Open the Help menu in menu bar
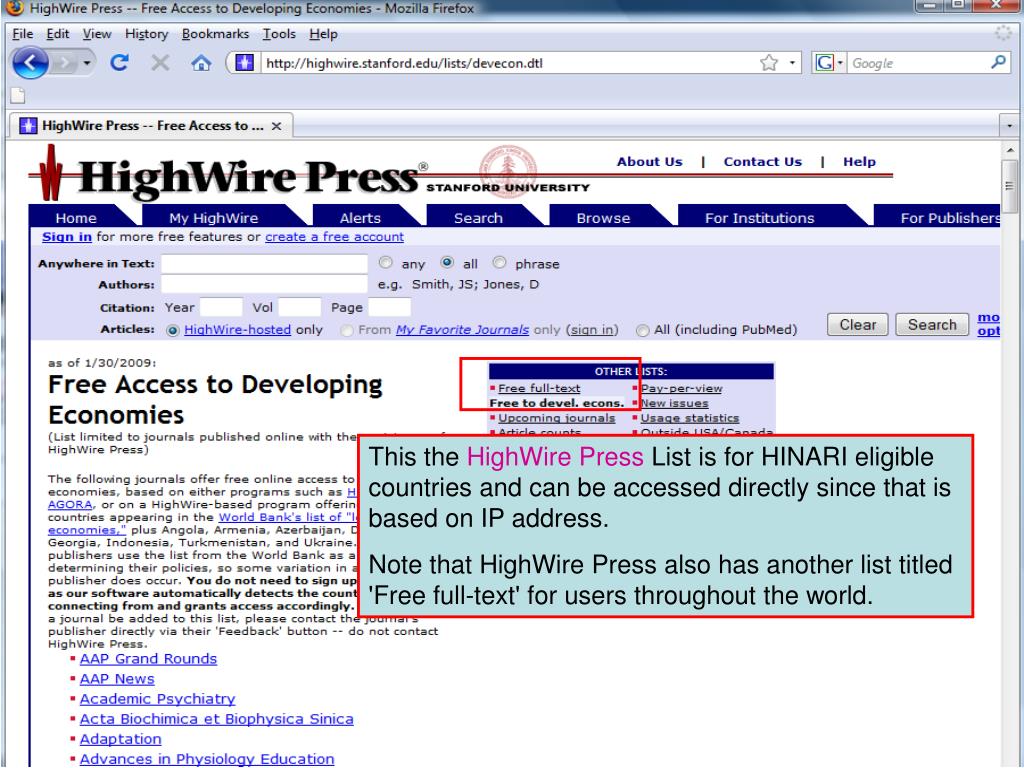 (323, 34)
